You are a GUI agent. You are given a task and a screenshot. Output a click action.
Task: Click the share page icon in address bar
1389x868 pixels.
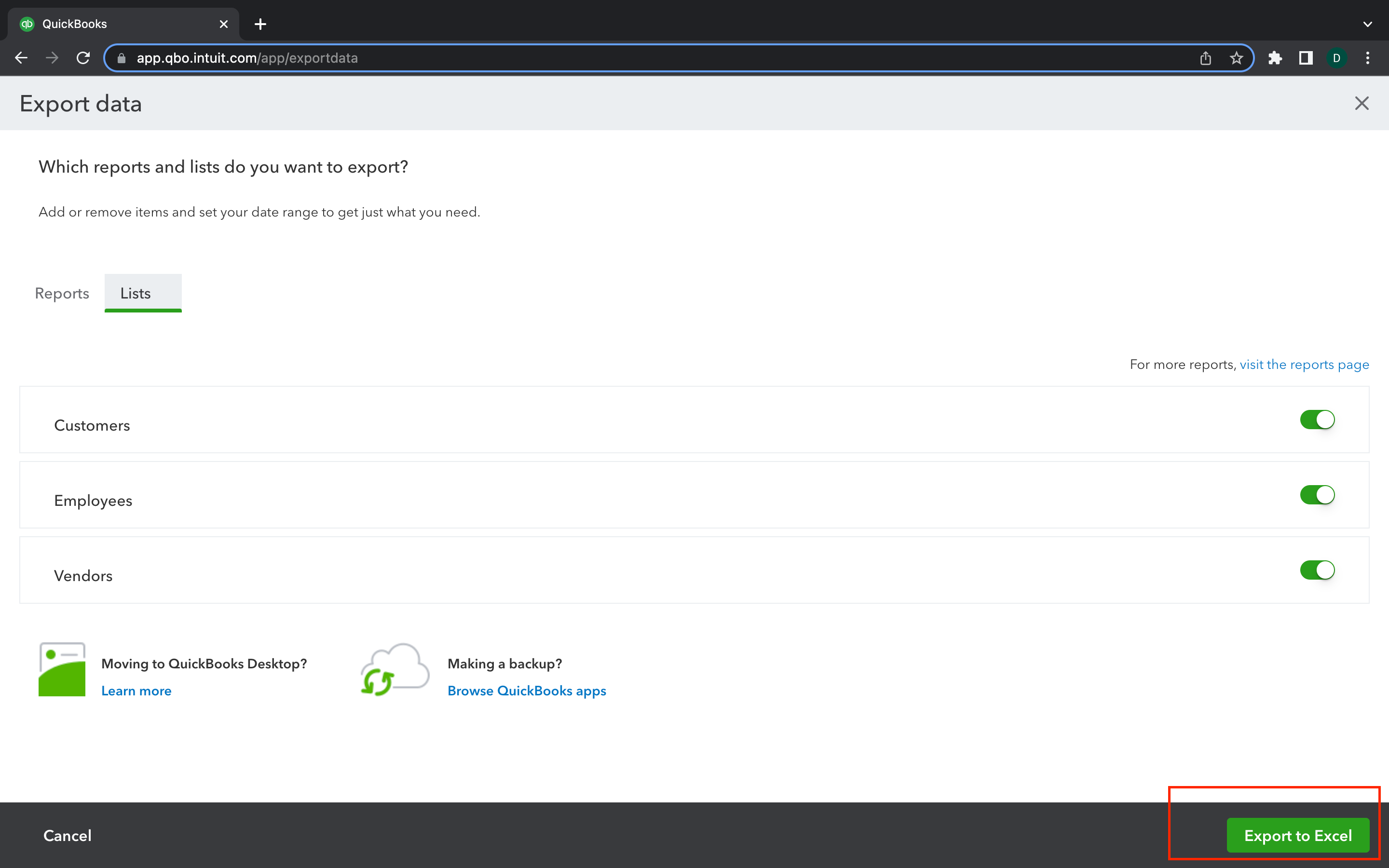pyautogui.click(x=1205, y=58)
